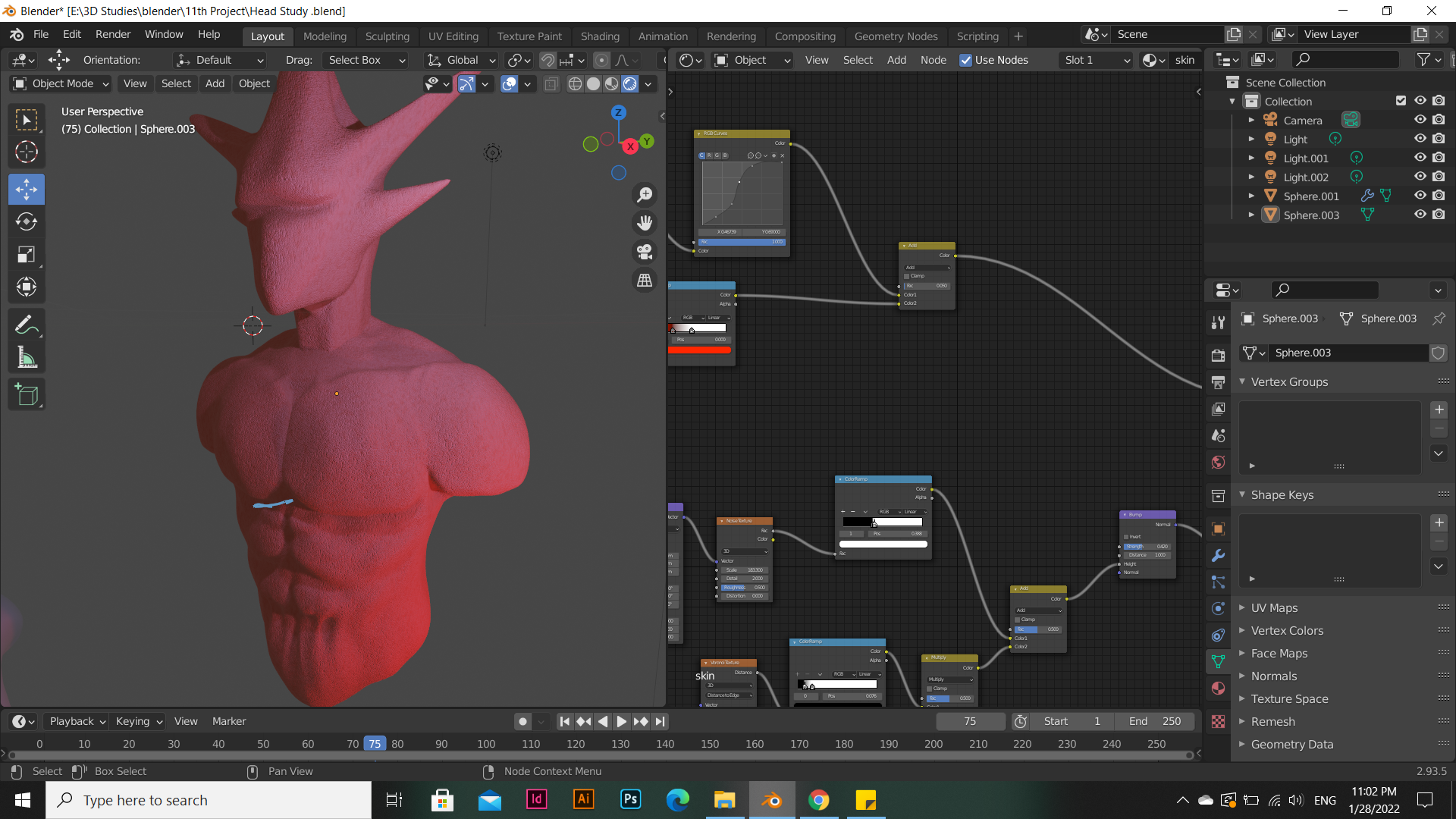The width and height of the screenshot is (1456, 819).
Task: Open Chrome from the Windows taskbar
Action: [818, 800]
